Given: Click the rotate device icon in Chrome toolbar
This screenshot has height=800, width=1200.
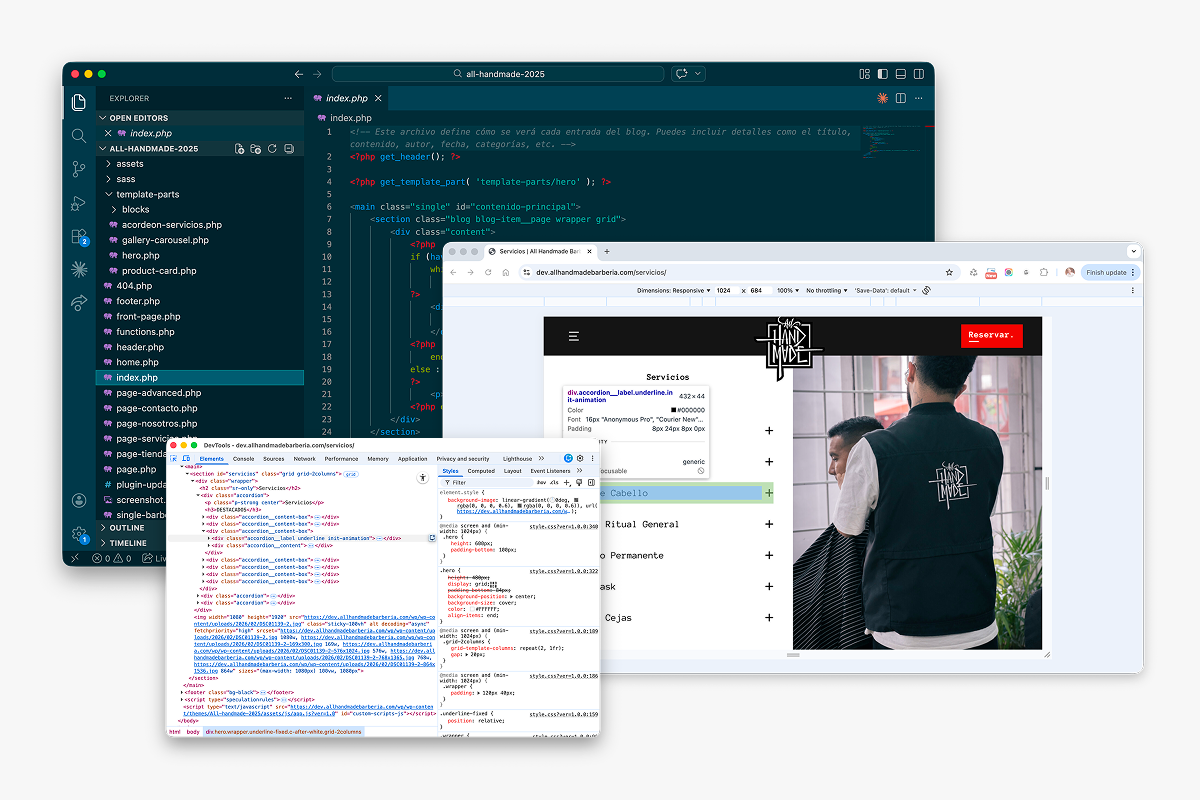Looking at the screenshot, I should tap(926, 290).
